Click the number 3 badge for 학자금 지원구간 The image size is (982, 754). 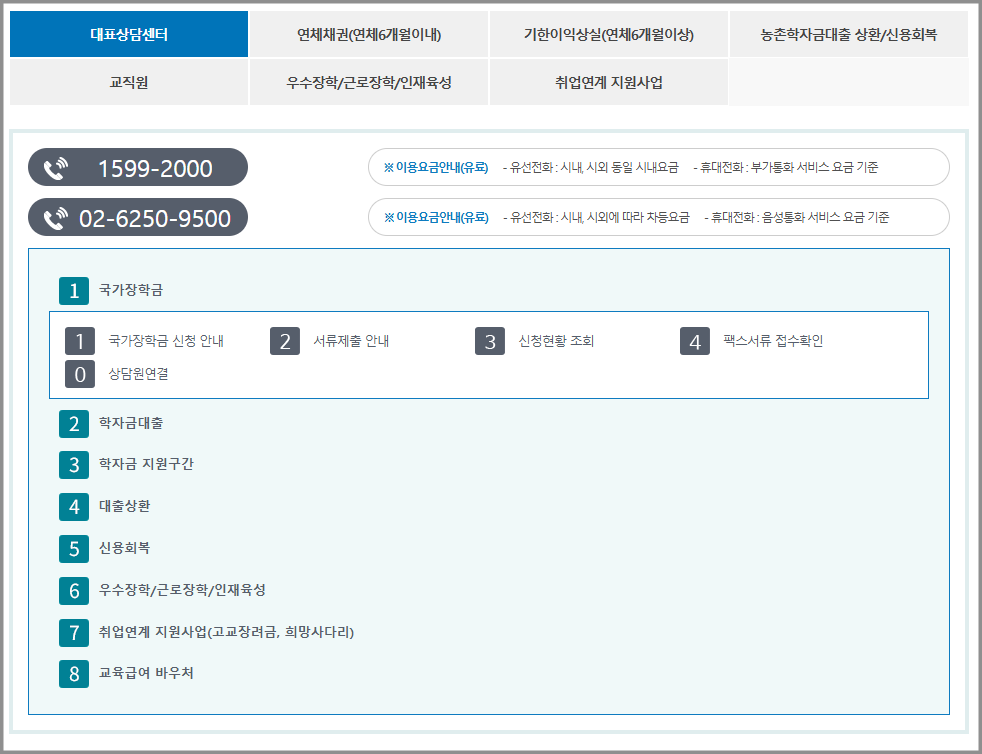[x=73, y=464]
